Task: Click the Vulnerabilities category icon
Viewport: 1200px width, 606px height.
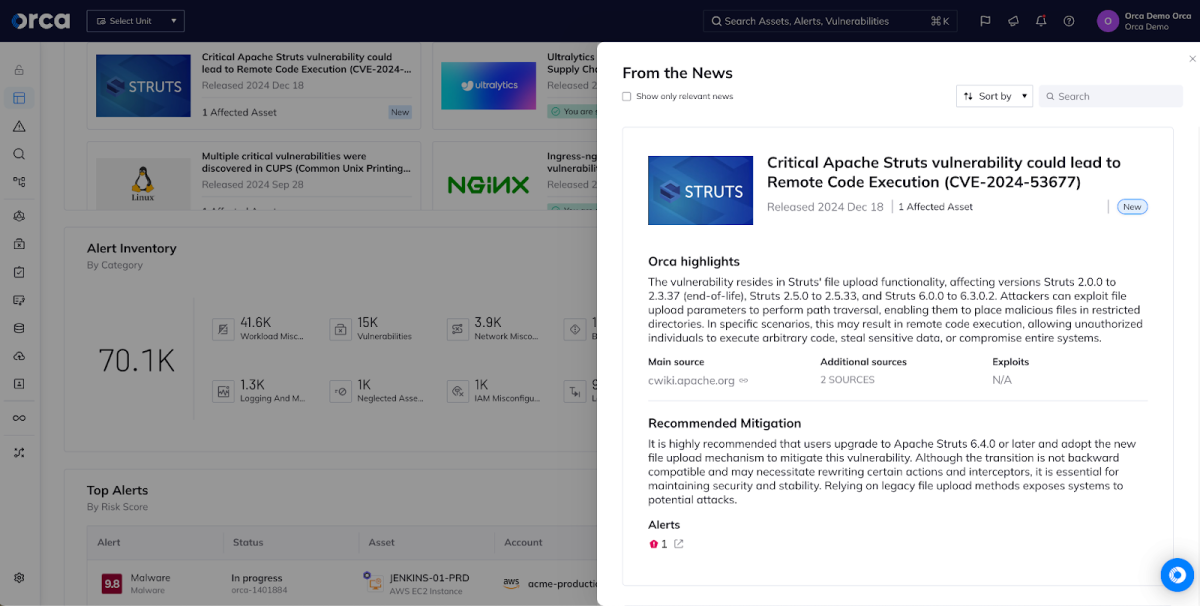Action: pyautogui.click(x=340, y=329)
